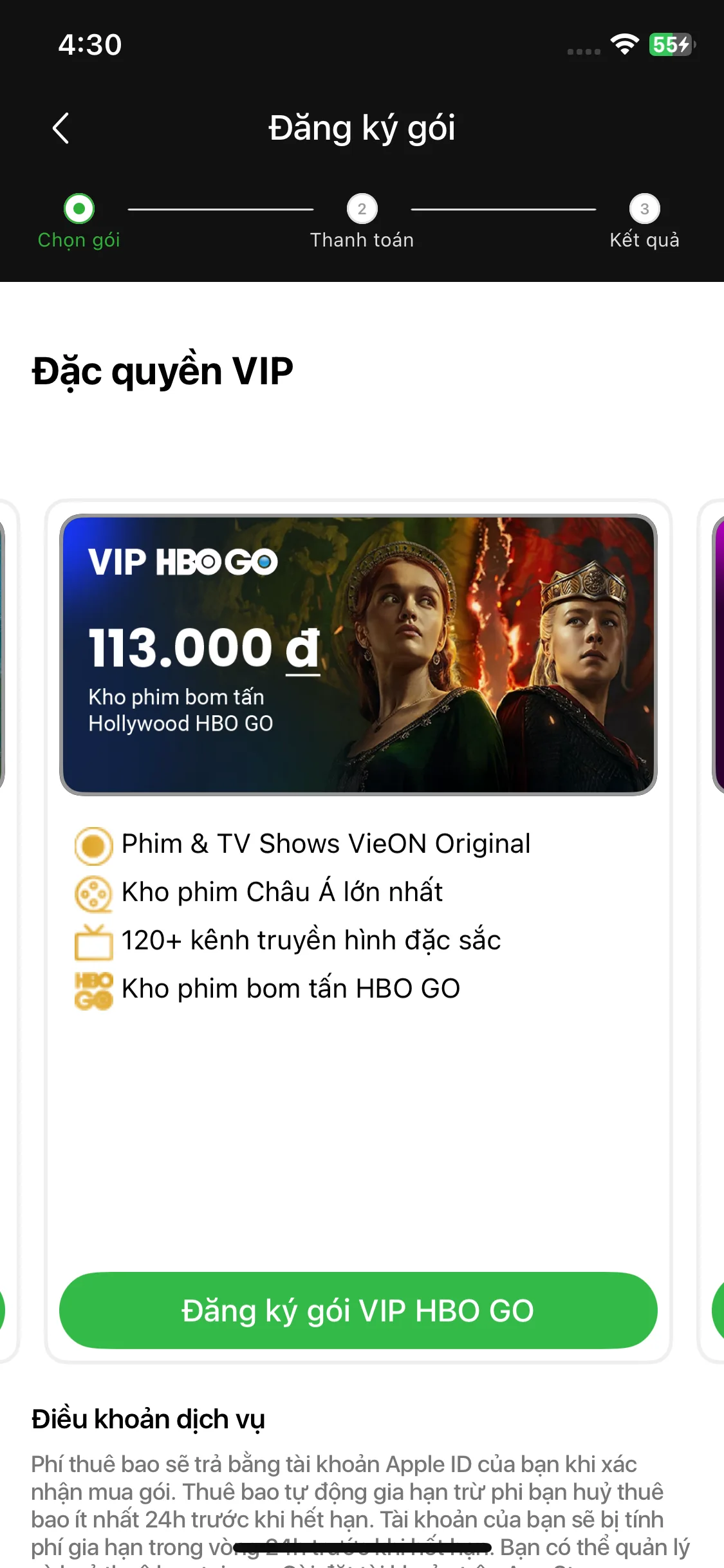Tap the battery indicator icon
The width and height of the screenshot is (724, 1568).
point(671,44)
